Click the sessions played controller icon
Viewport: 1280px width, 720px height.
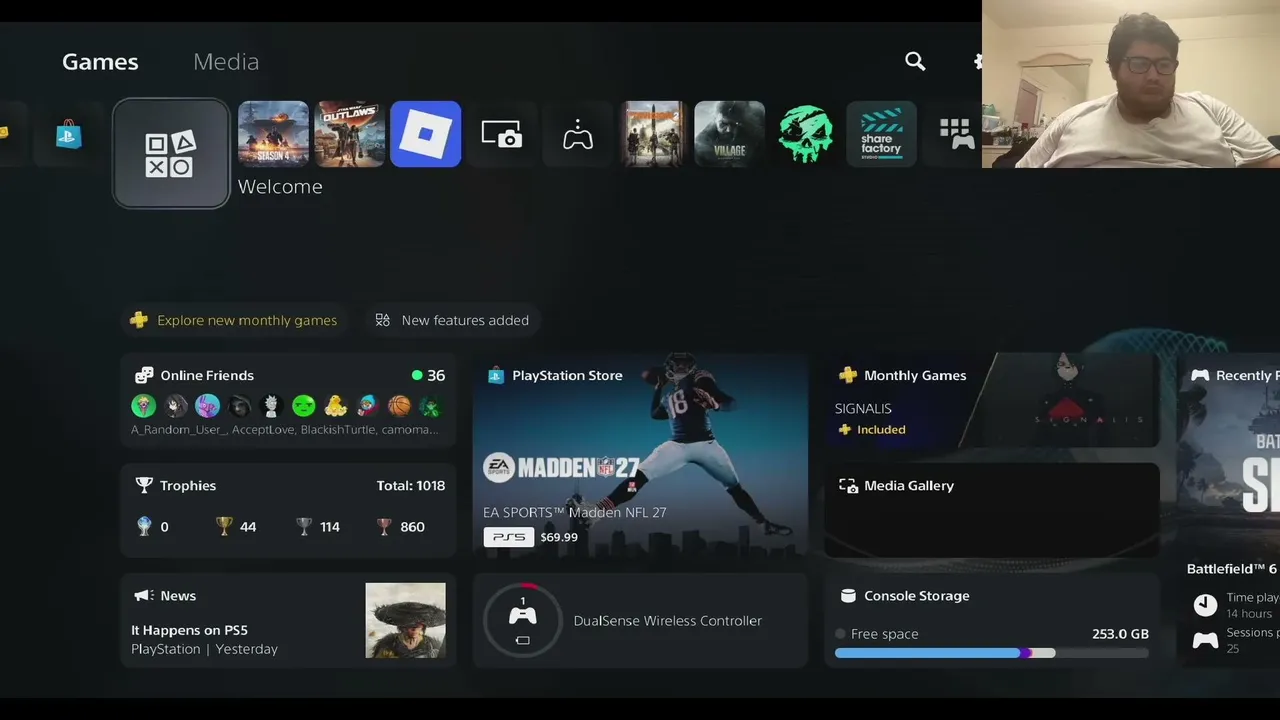click(1206, 640)
